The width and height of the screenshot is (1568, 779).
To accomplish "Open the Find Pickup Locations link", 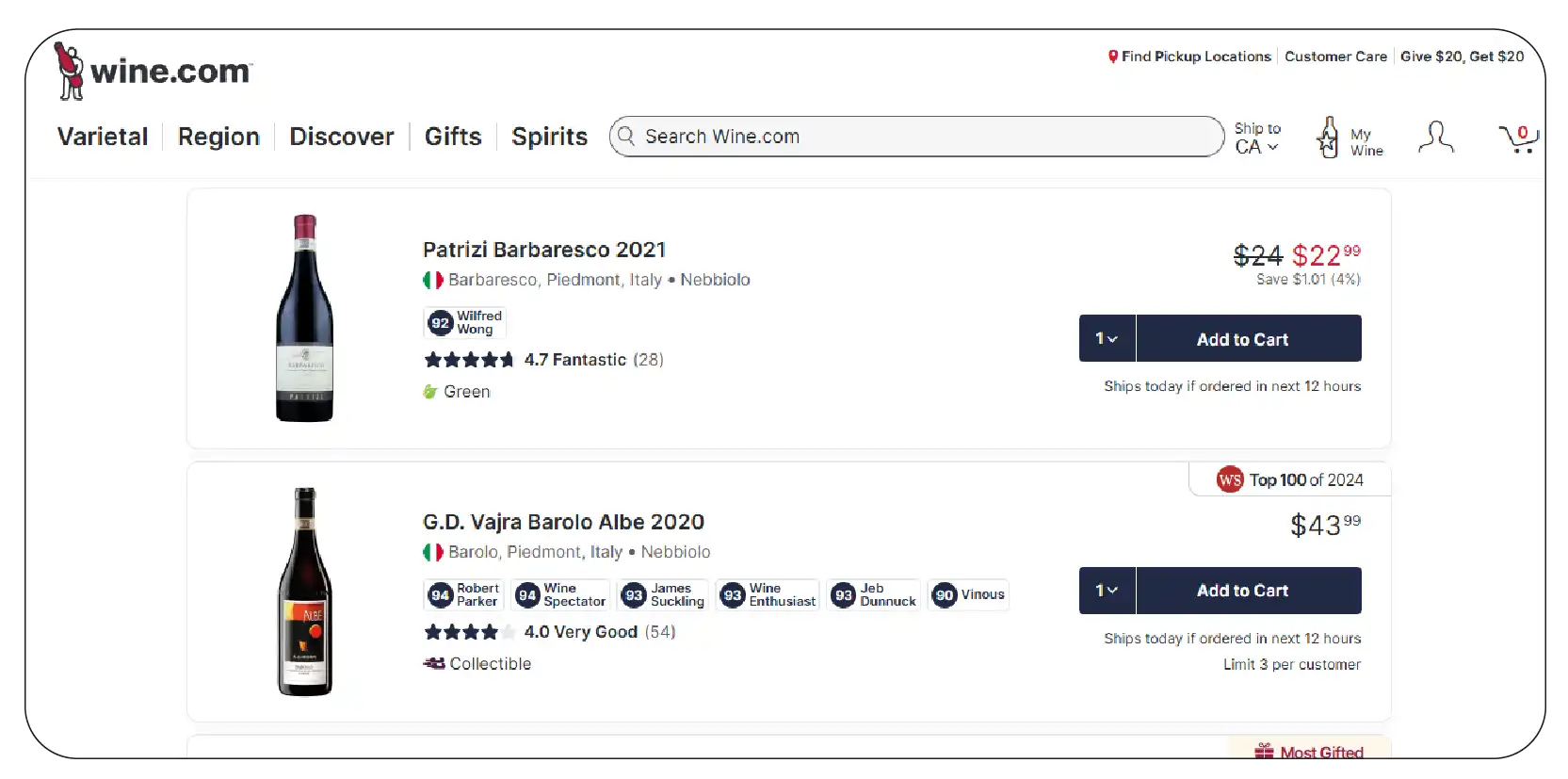I will tap(1189, 57).
